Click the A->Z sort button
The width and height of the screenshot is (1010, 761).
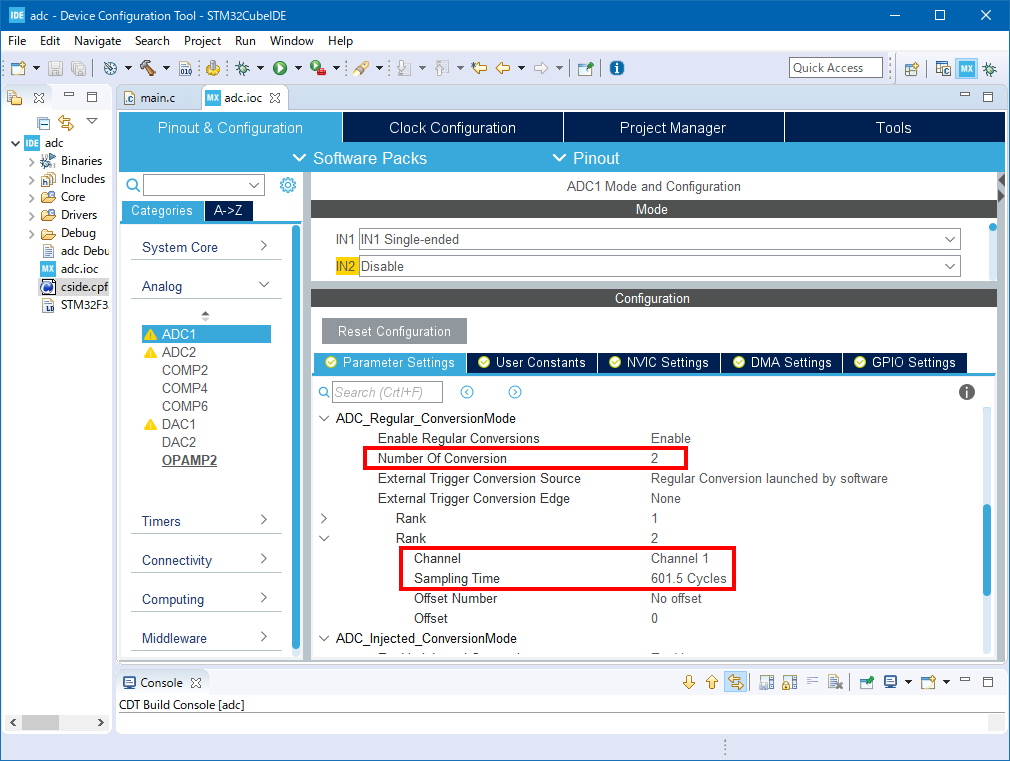pos(229,211)
